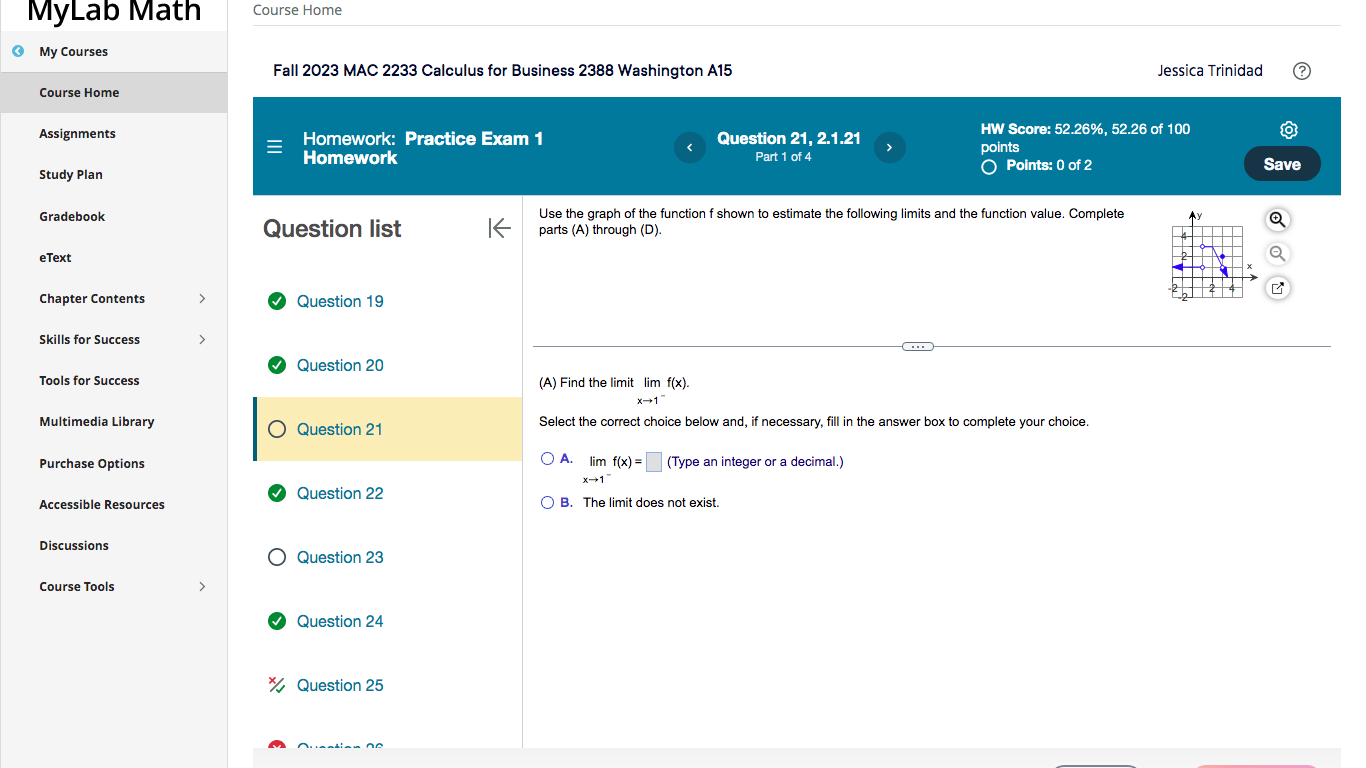Open Question 22 link

pyautogui.click(x=340, y=493)
